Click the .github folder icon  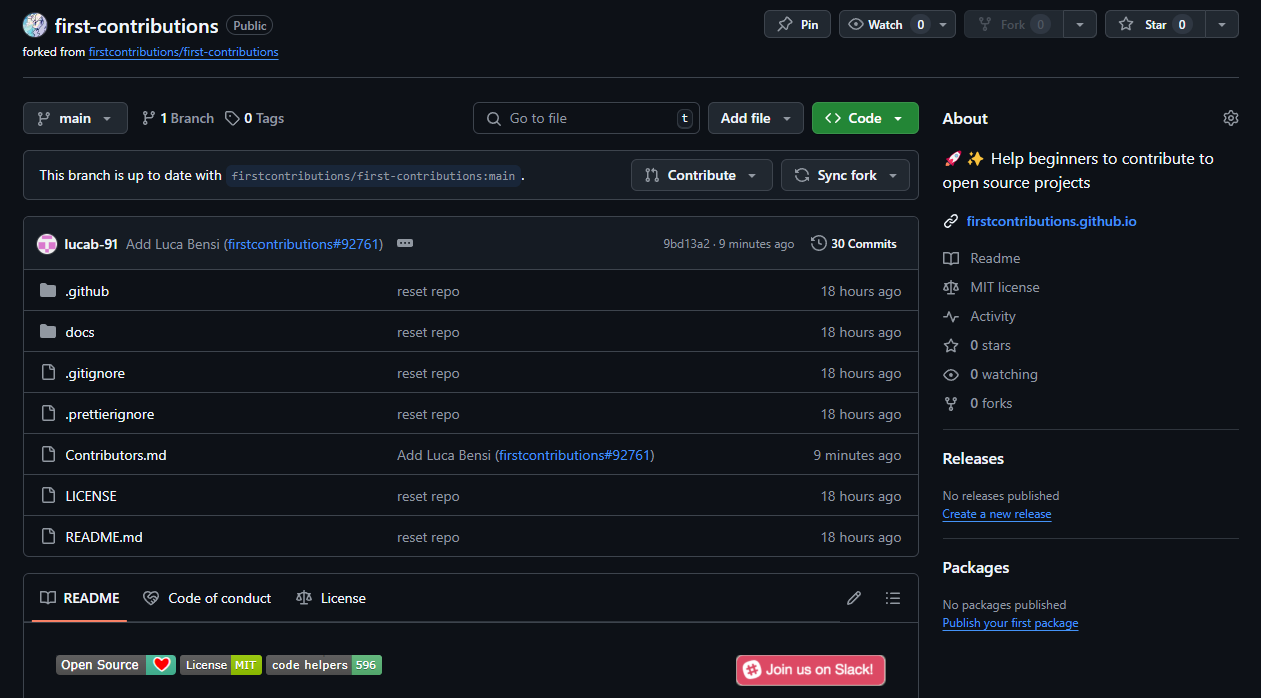pyautogui.click(x=48, y=291)
